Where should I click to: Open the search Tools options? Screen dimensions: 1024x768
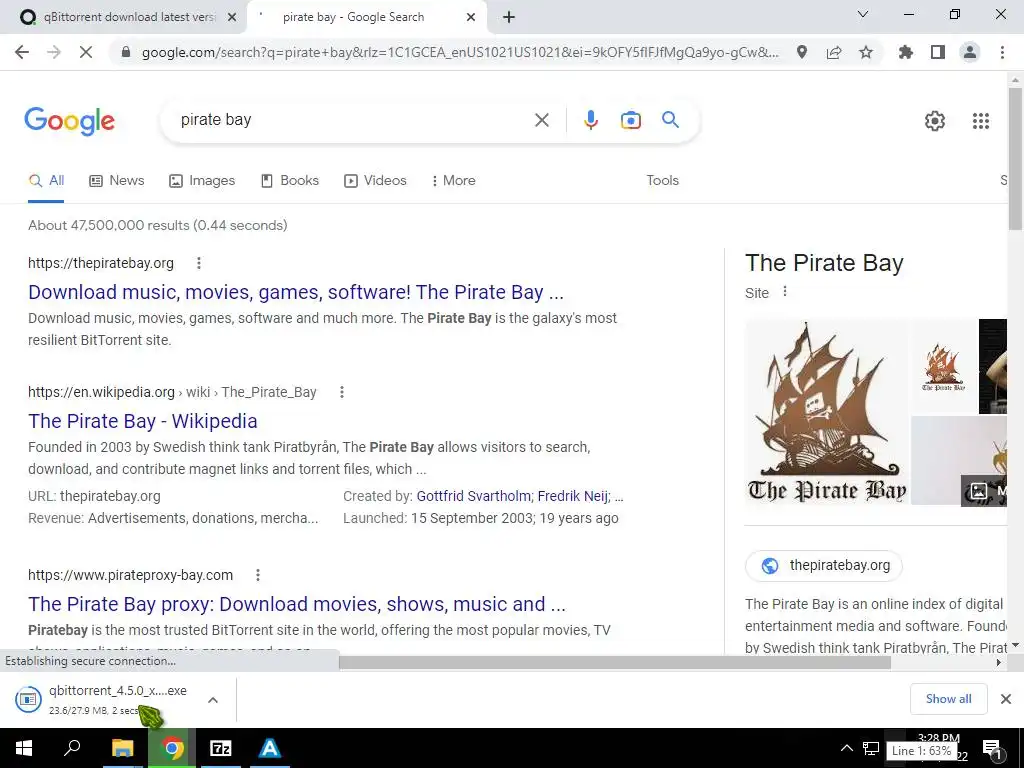[662, 181]
